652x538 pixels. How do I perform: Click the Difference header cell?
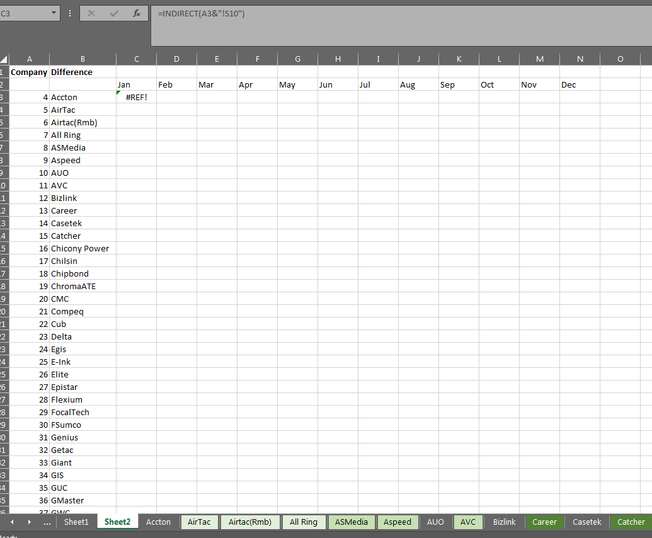[83, 72]
